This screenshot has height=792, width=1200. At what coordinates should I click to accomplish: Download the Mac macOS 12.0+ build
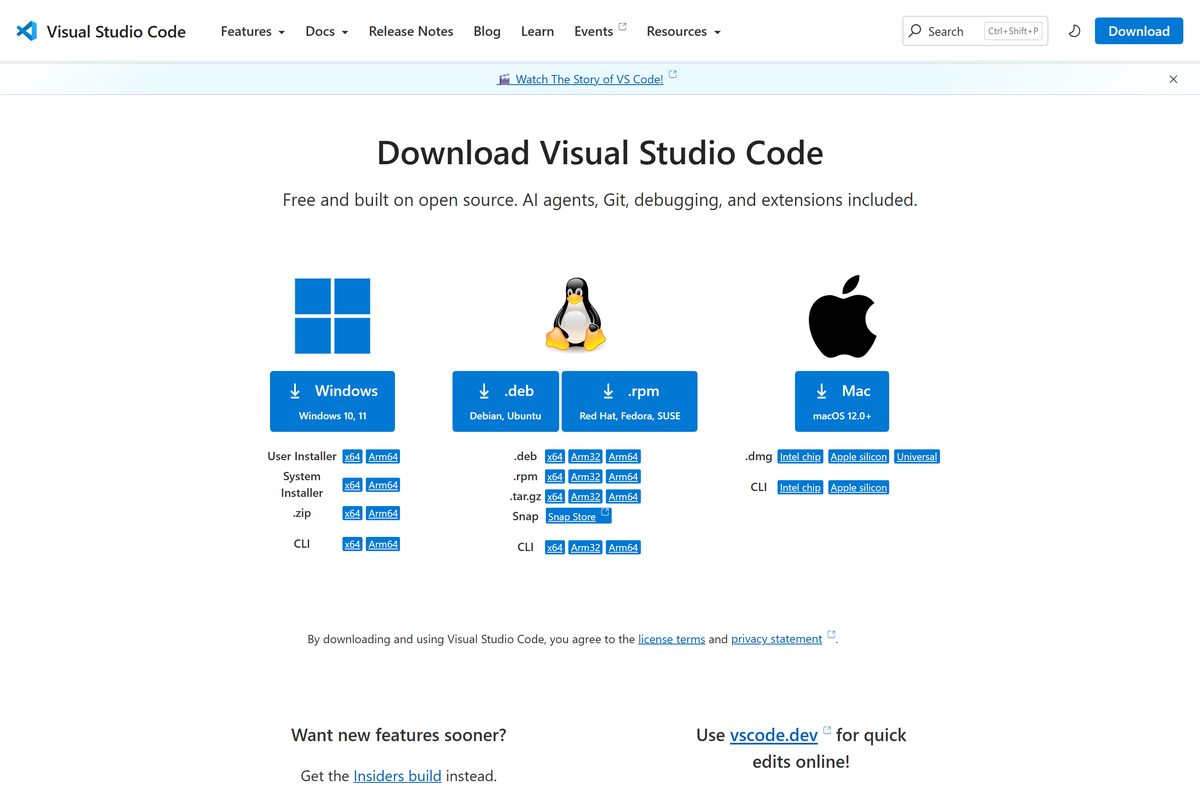tap(842, 401)
